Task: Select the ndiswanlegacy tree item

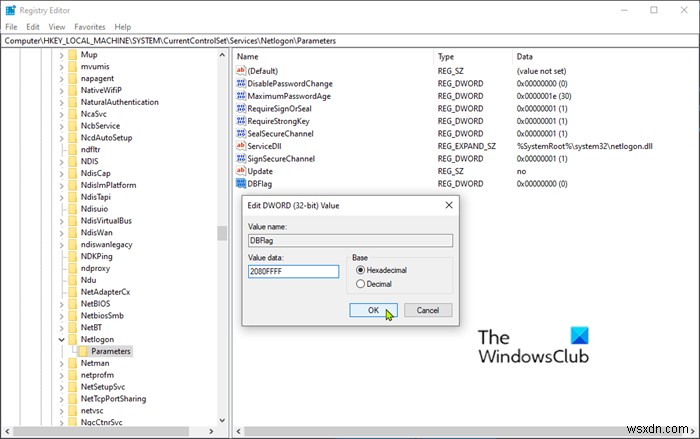Action: click(x=106, y=244)
